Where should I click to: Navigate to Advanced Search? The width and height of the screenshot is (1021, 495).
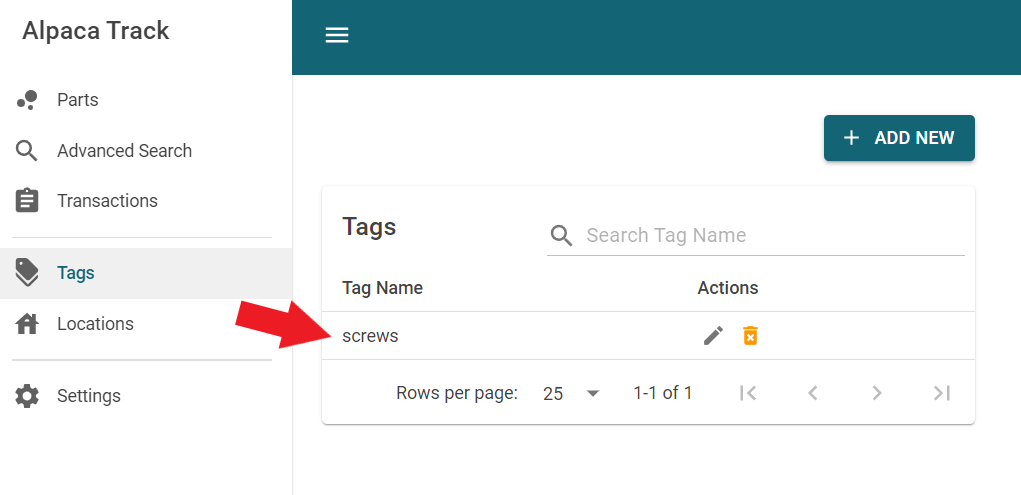point(124,151)
